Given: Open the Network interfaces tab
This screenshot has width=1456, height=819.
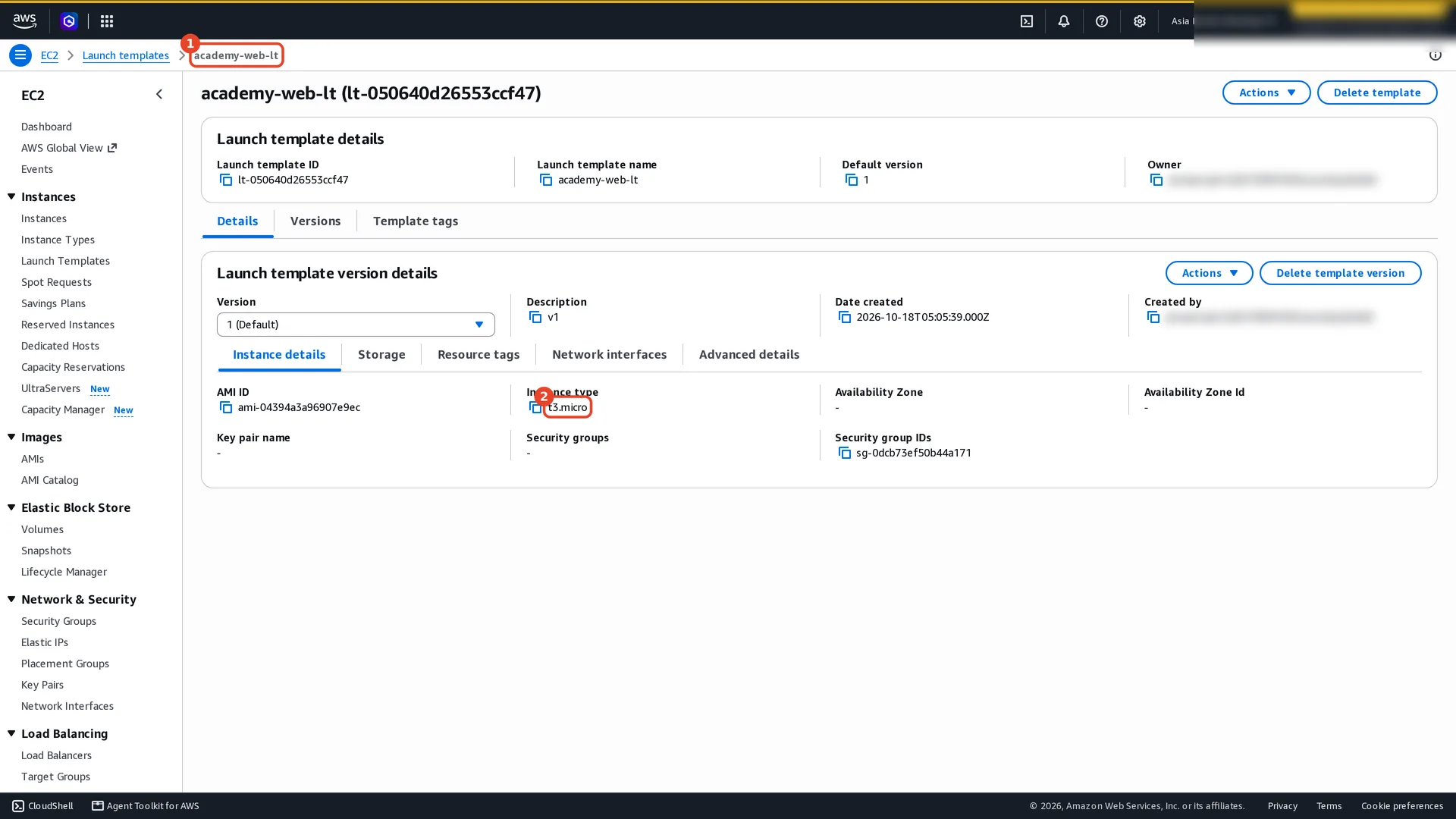Looking at the screenshot, I should tap(610, 354).
